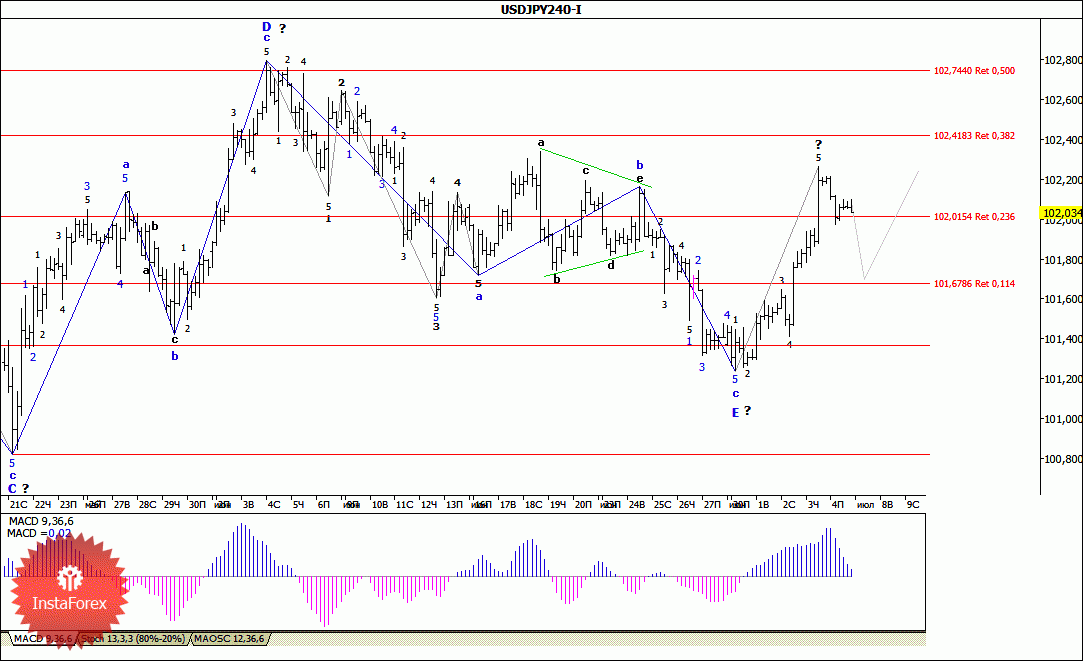Click the current price tag 102,034
This screenshot has width=1083, height=661.
(1062, 213)
